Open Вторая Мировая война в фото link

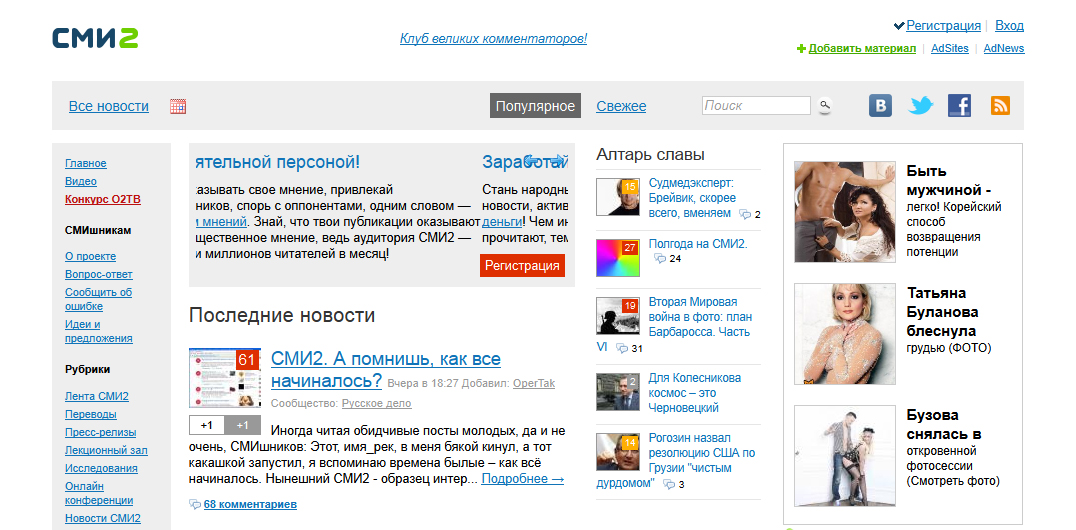pyautogui.click(x=675, y=325)
